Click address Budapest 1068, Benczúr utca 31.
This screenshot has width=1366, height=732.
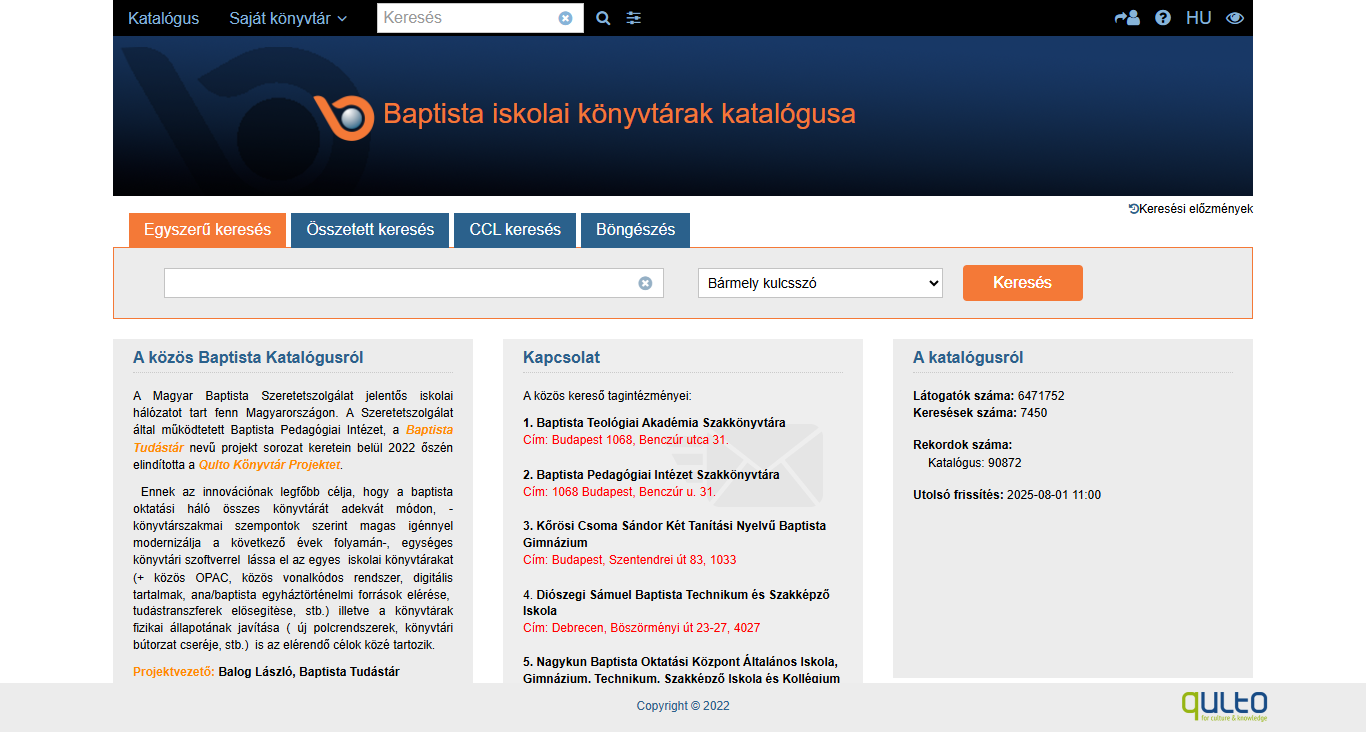626,440
